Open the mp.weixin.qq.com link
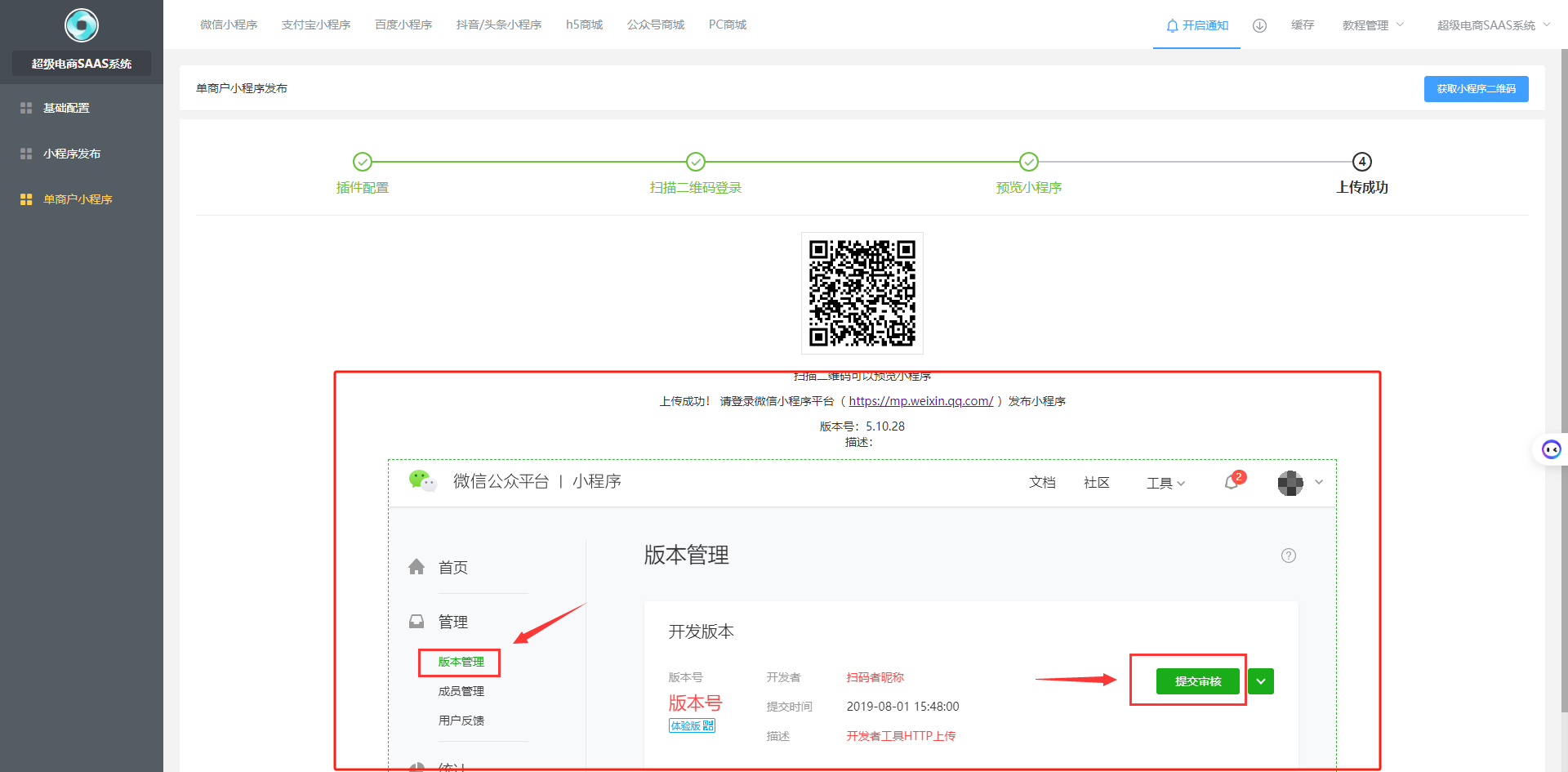The width and height of the screenshot is (1568, 772). click(x=920, y=401)
